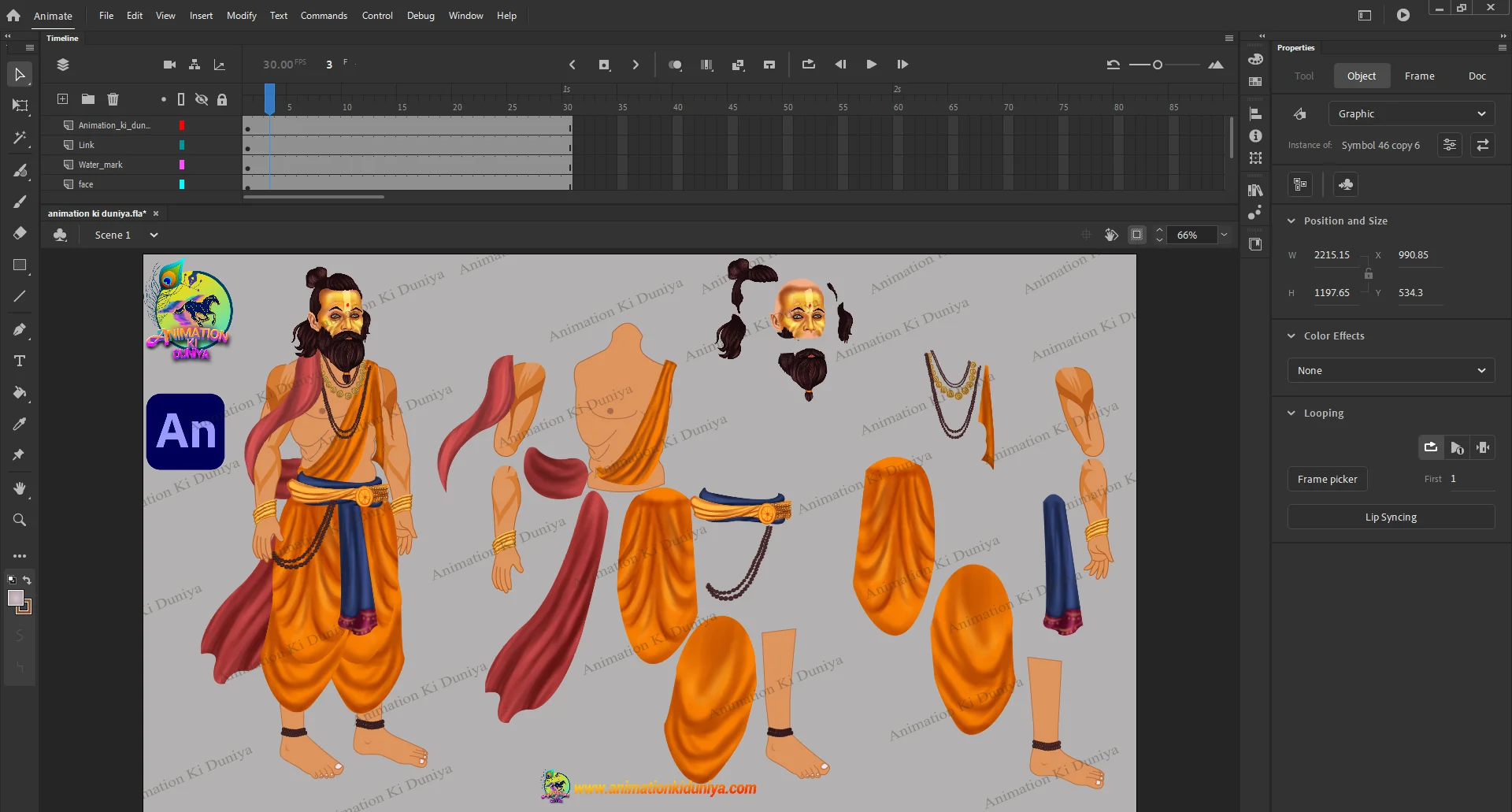Click the timeline zoom slider handle

(1158, 65)
